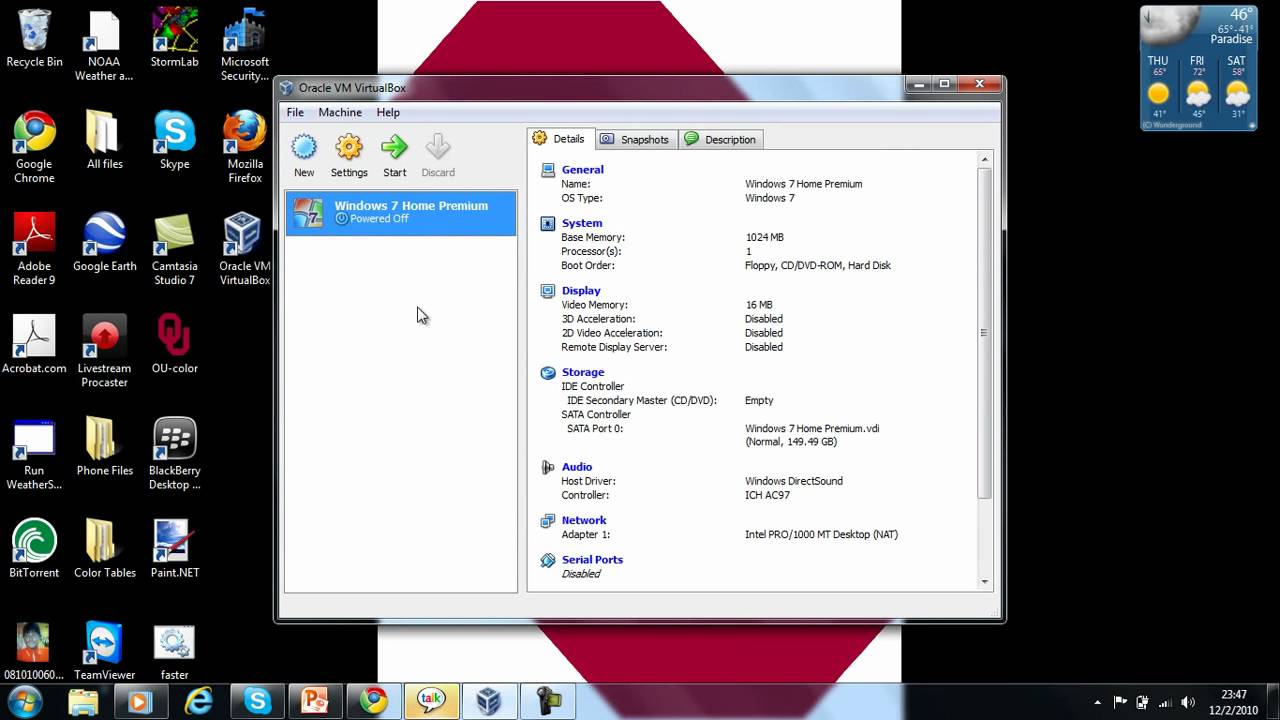Click the 'Windows 7 Home Premium.vdi' value
The height and width of the screenshot is (720, 1280).
pyautogui.click(x=812, y=429)
